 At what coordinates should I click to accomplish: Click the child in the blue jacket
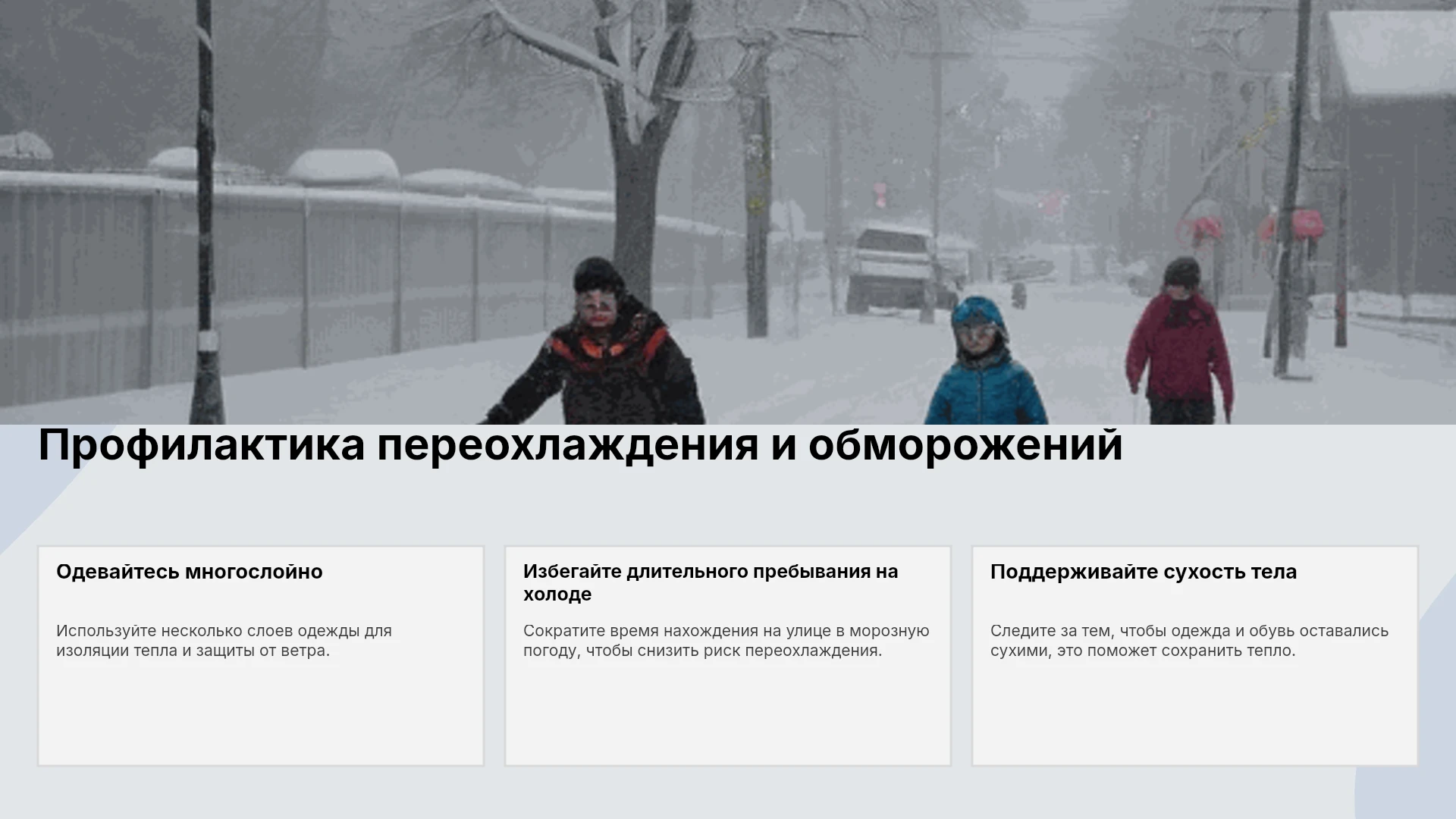tap(984, 362)
